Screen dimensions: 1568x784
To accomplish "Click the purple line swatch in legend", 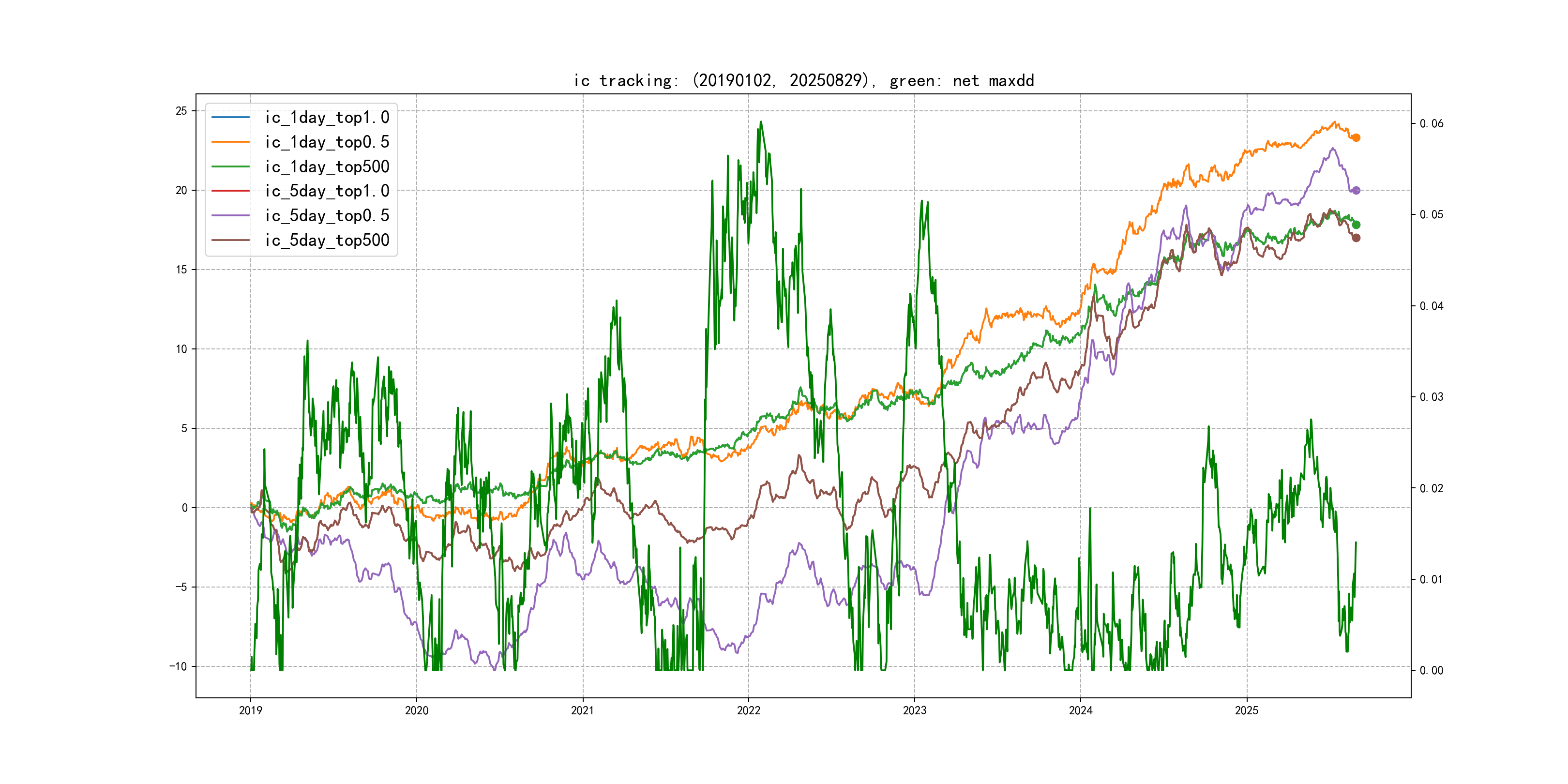I will (x=231, y=215).
